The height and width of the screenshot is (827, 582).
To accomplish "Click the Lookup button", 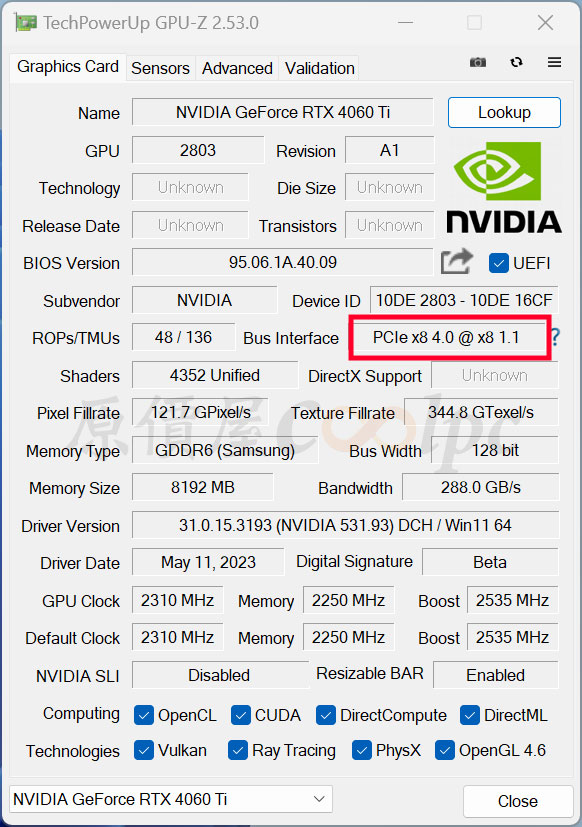I will [x=504, y=112].
